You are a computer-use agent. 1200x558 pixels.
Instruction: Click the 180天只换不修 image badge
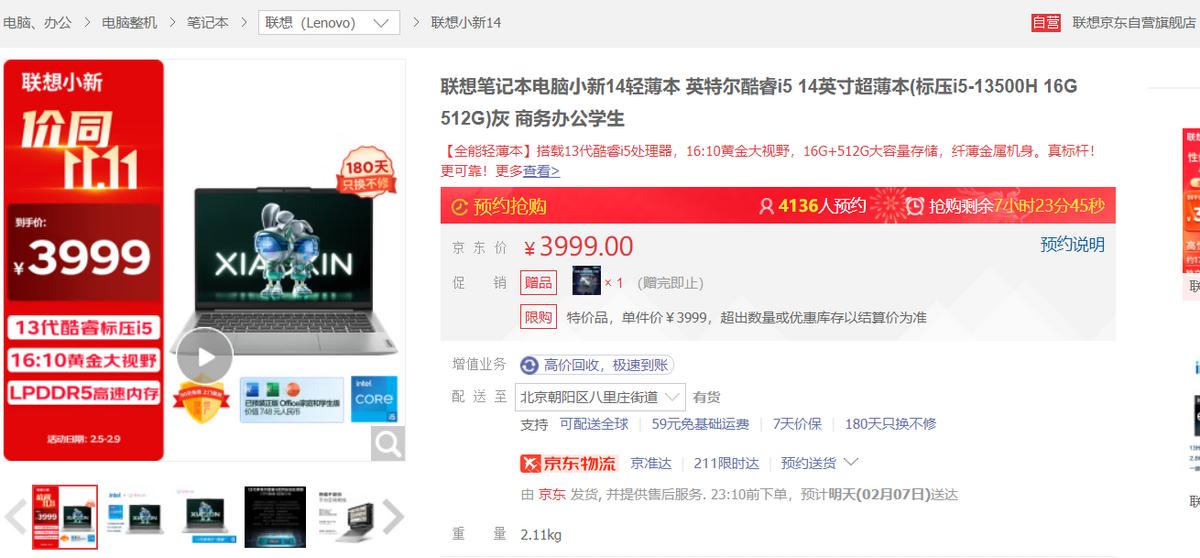pos(366,172)
